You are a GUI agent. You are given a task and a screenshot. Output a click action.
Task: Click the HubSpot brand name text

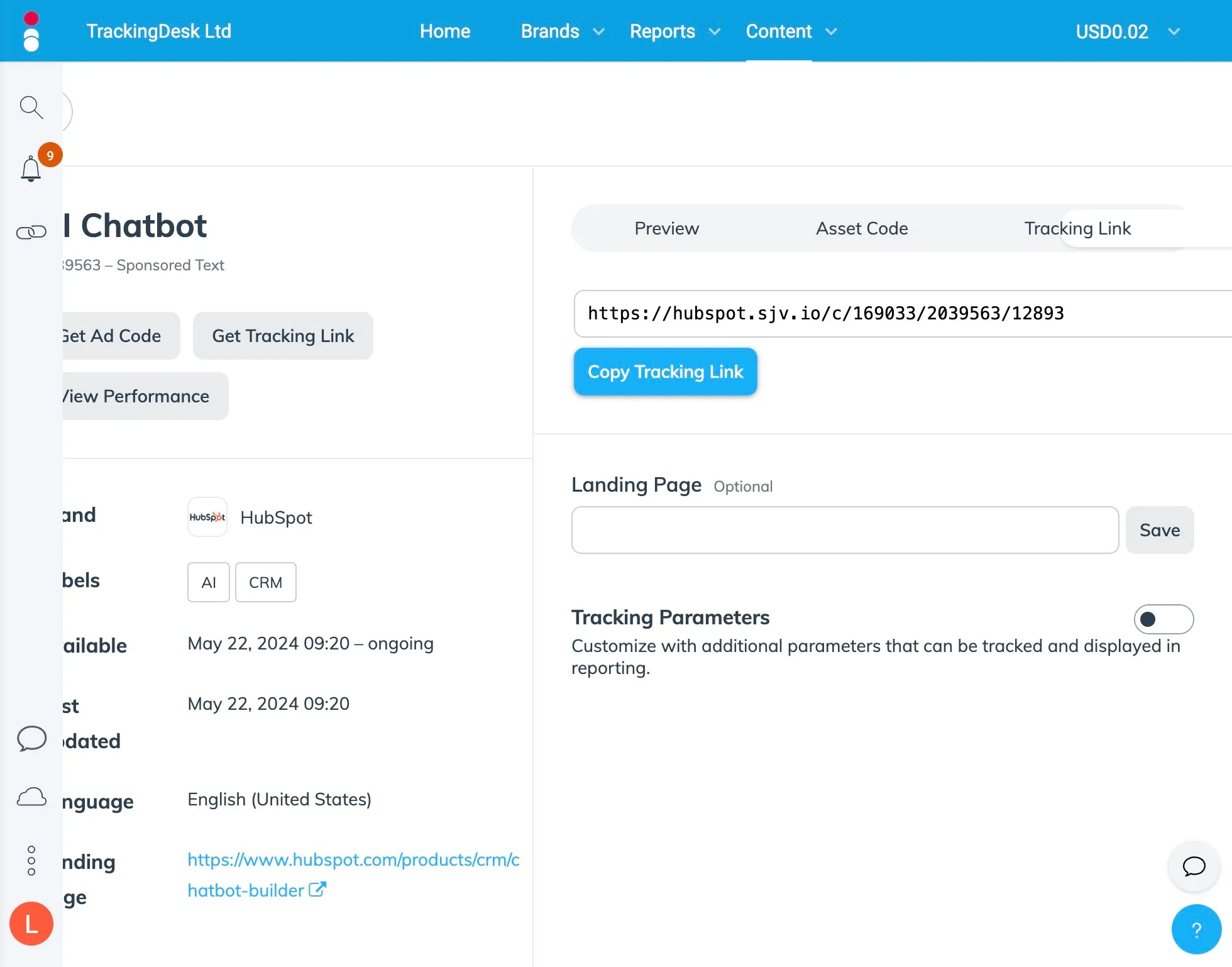click(x=276, y=517)
